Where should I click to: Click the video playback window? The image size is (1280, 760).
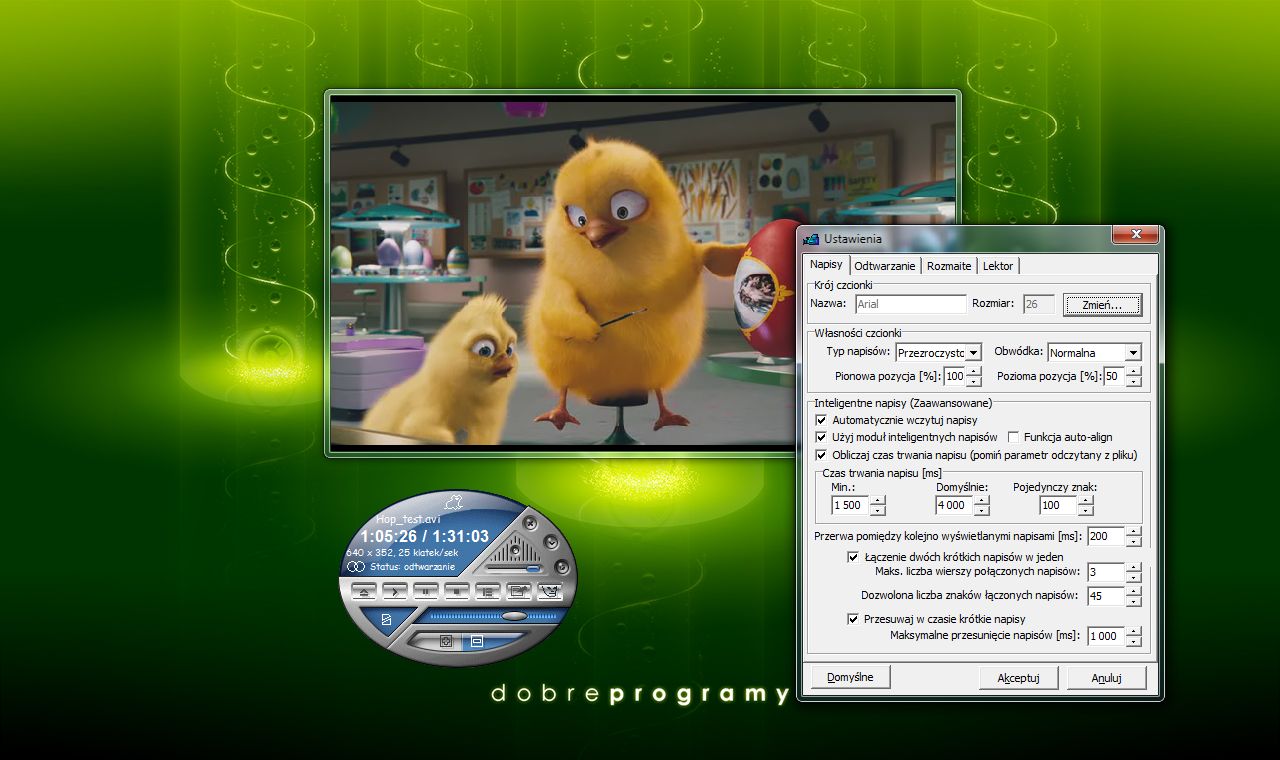[642, 272]
